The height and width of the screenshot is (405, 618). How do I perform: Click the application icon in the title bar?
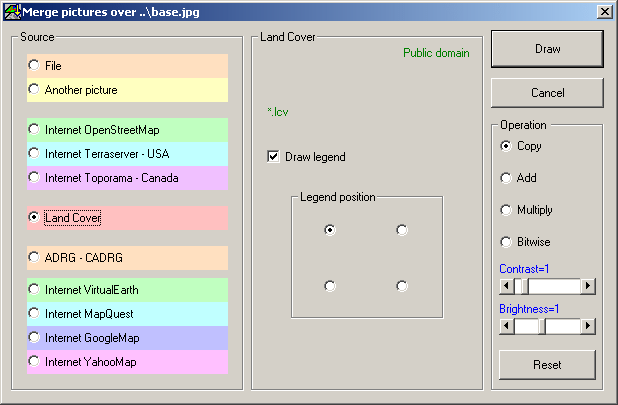point(11,10)
